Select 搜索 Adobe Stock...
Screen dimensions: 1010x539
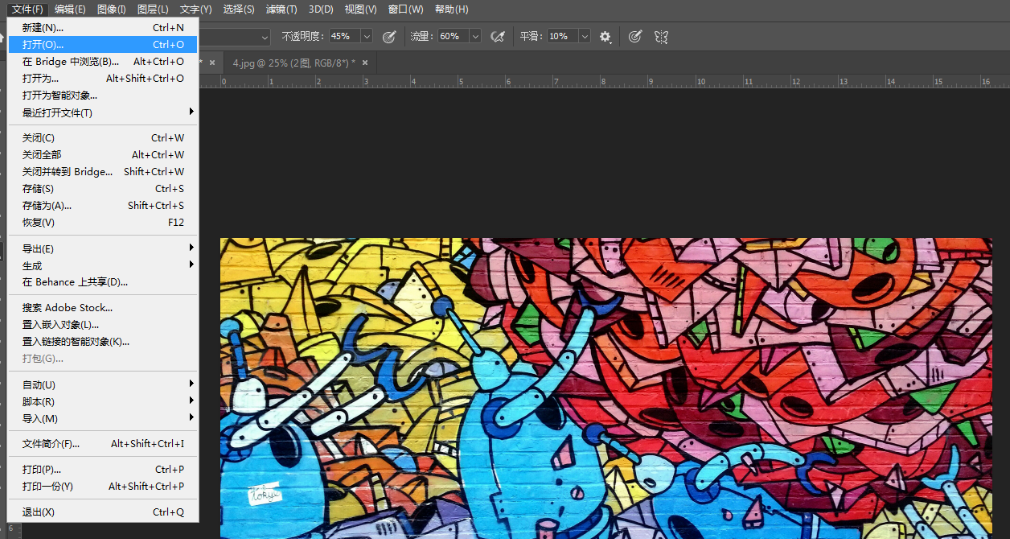point(102,308)
